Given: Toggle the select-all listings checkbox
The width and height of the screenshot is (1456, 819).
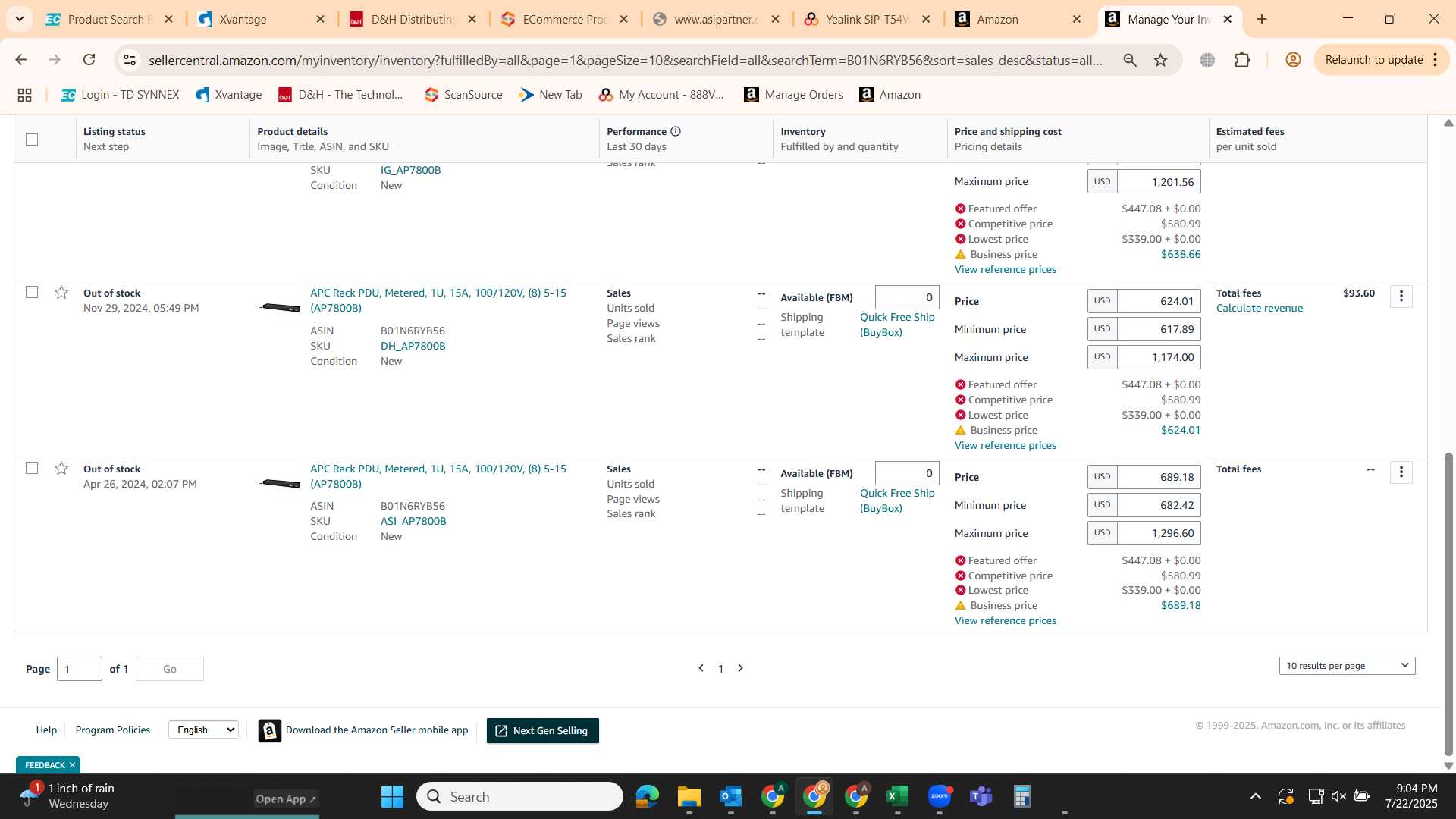Looking at the screenshot, I should pyautogui.click(x=32, y=140).
